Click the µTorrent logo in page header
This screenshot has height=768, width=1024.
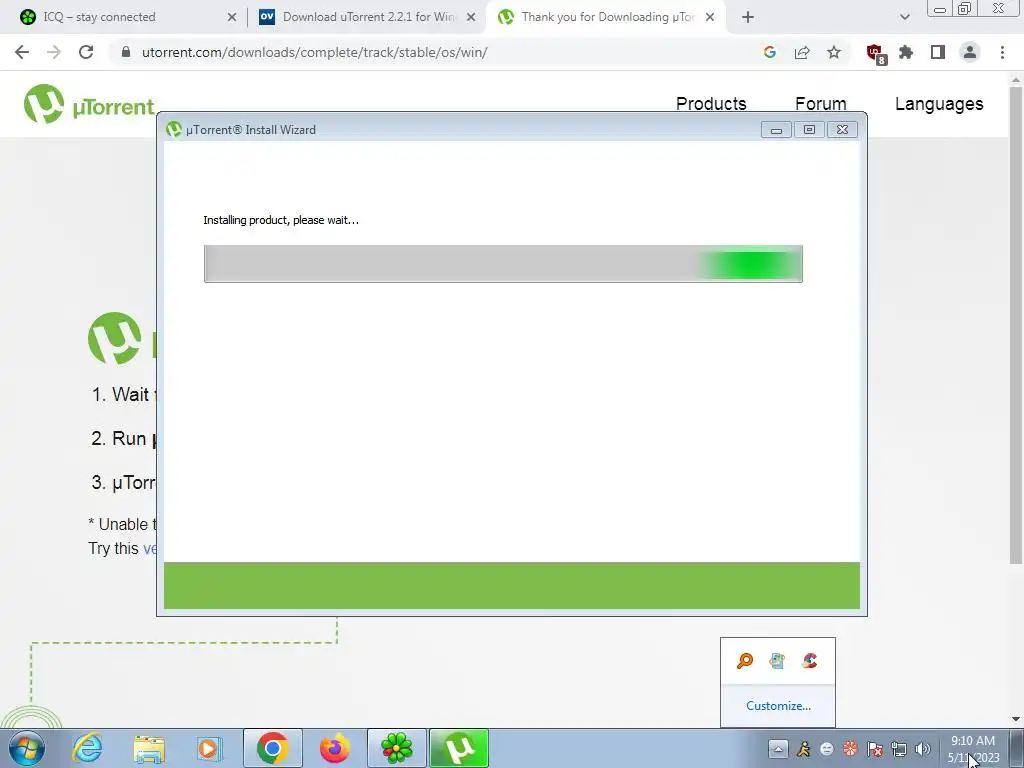point(89,104)
